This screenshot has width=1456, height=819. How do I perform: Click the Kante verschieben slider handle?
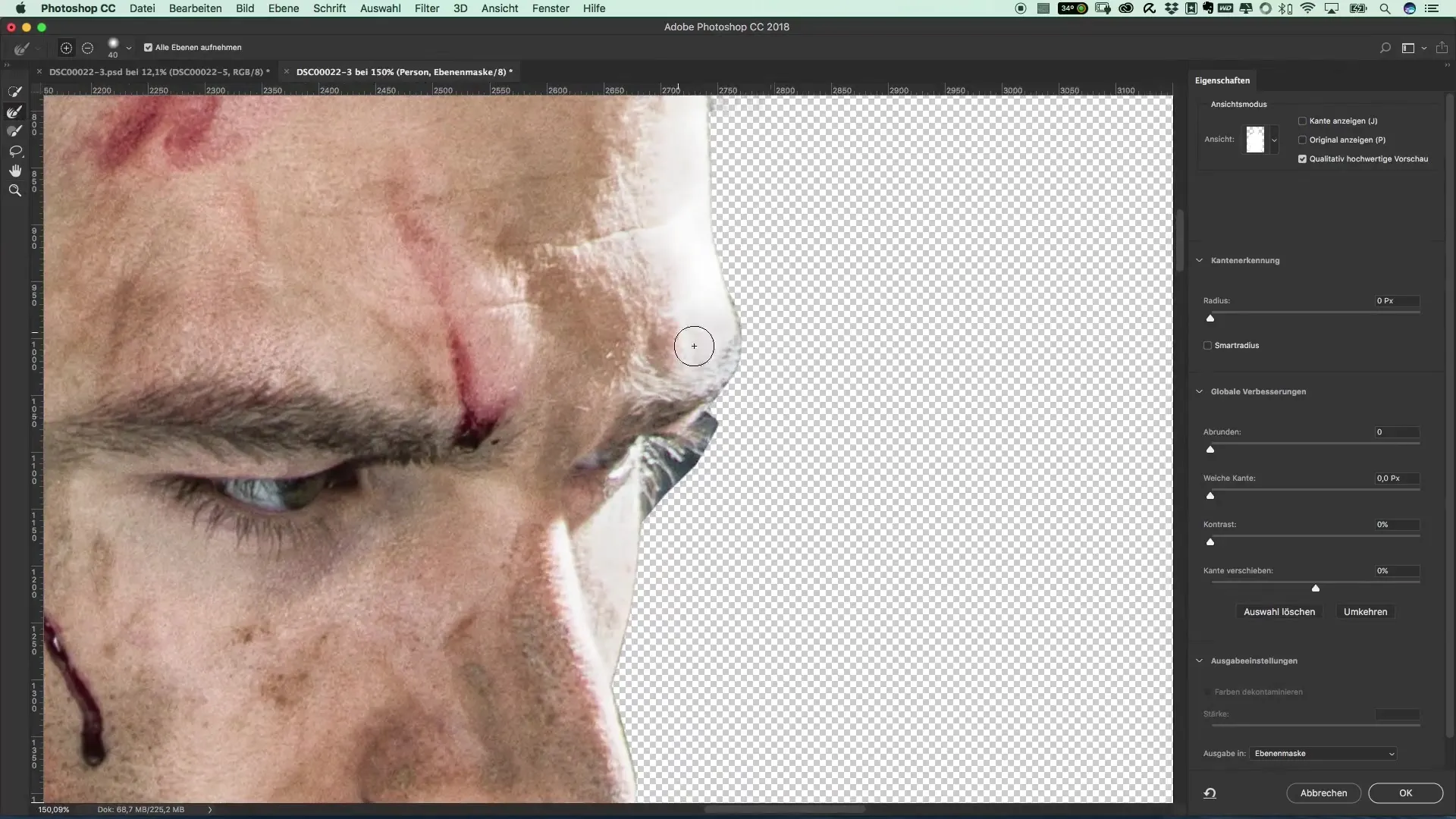tap(1316, 588)
